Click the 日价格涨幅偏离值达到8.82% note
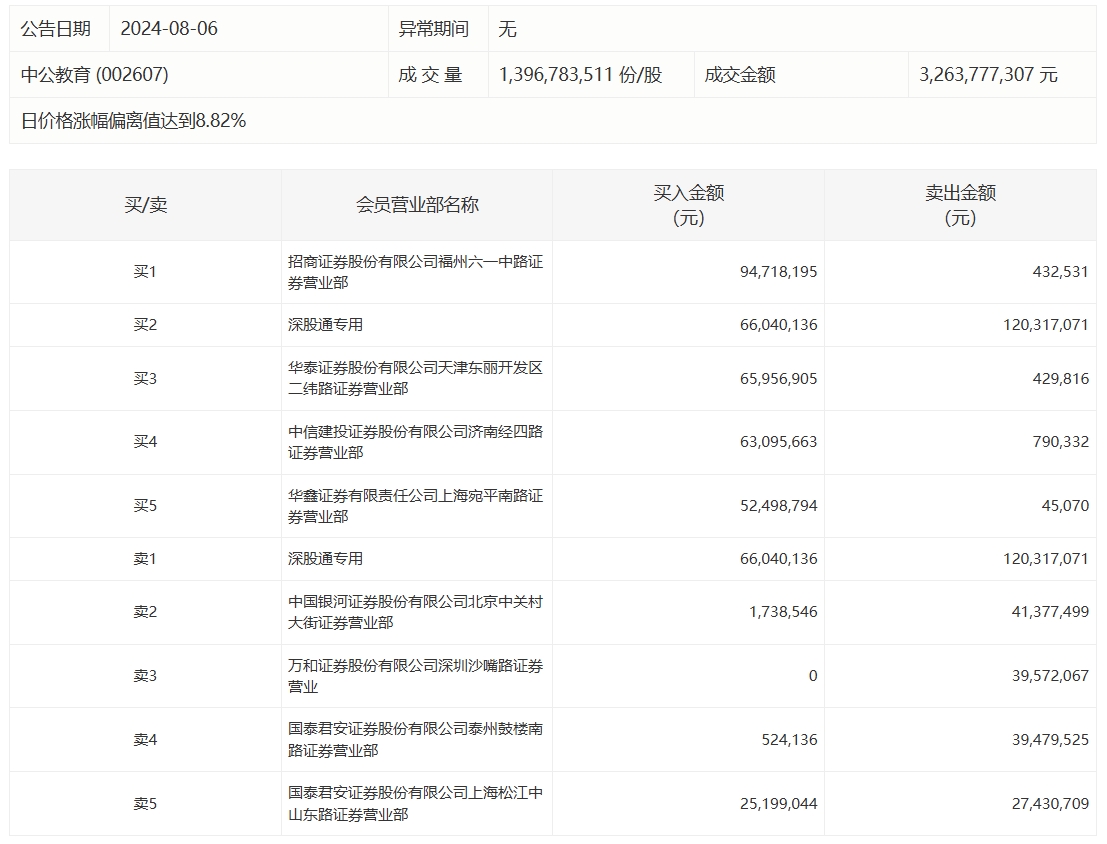The width and height of the screenshot is (1107, 844). pos(133,121)
